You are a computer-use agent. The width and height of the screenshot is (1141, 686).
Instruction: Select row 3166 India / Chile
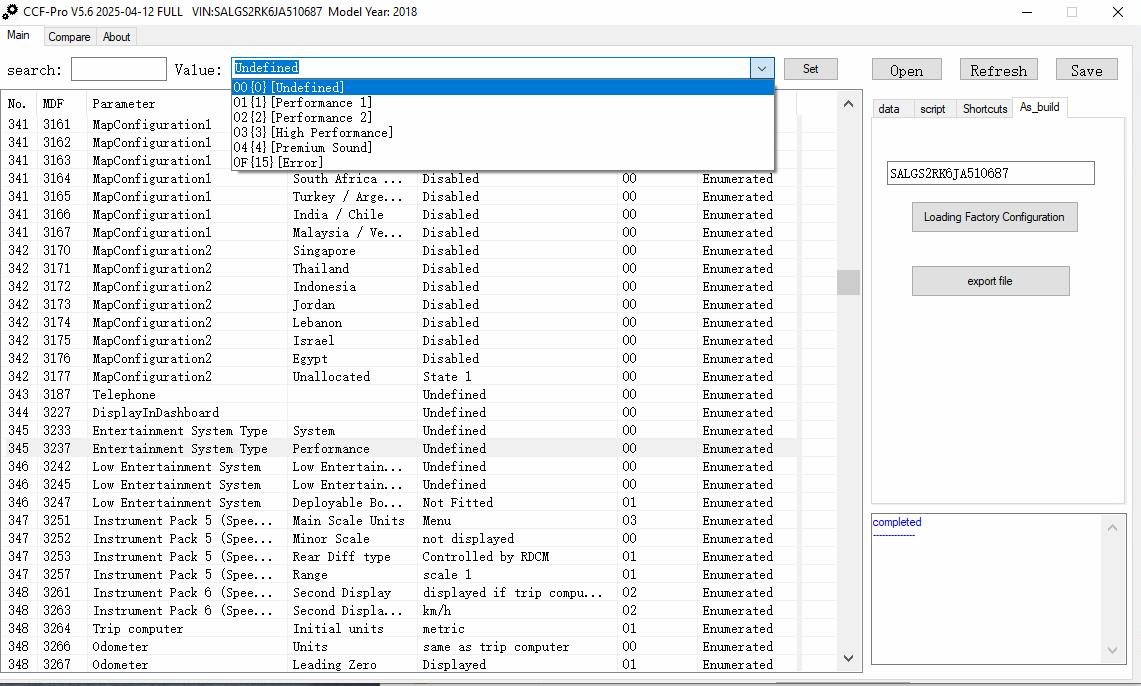pyautogui.click(x=399, y=215)
